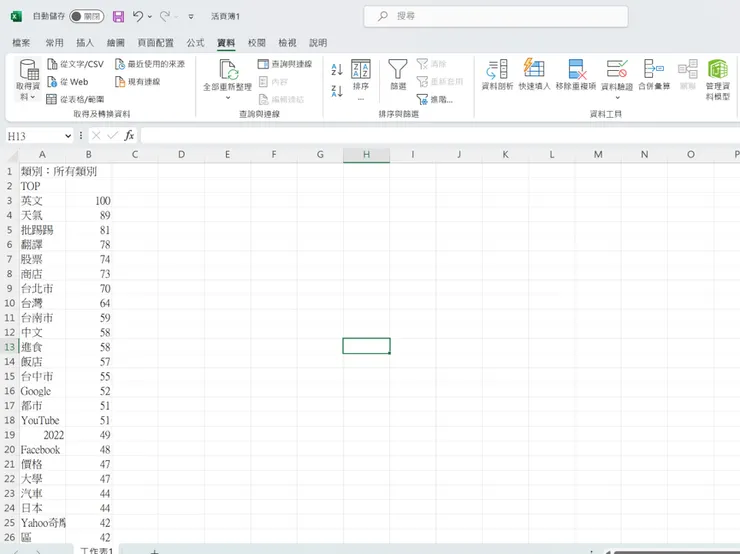Open Customize Quick Access Toolbar dropdown
Screen dimensions: 740x554
[191, 17]
